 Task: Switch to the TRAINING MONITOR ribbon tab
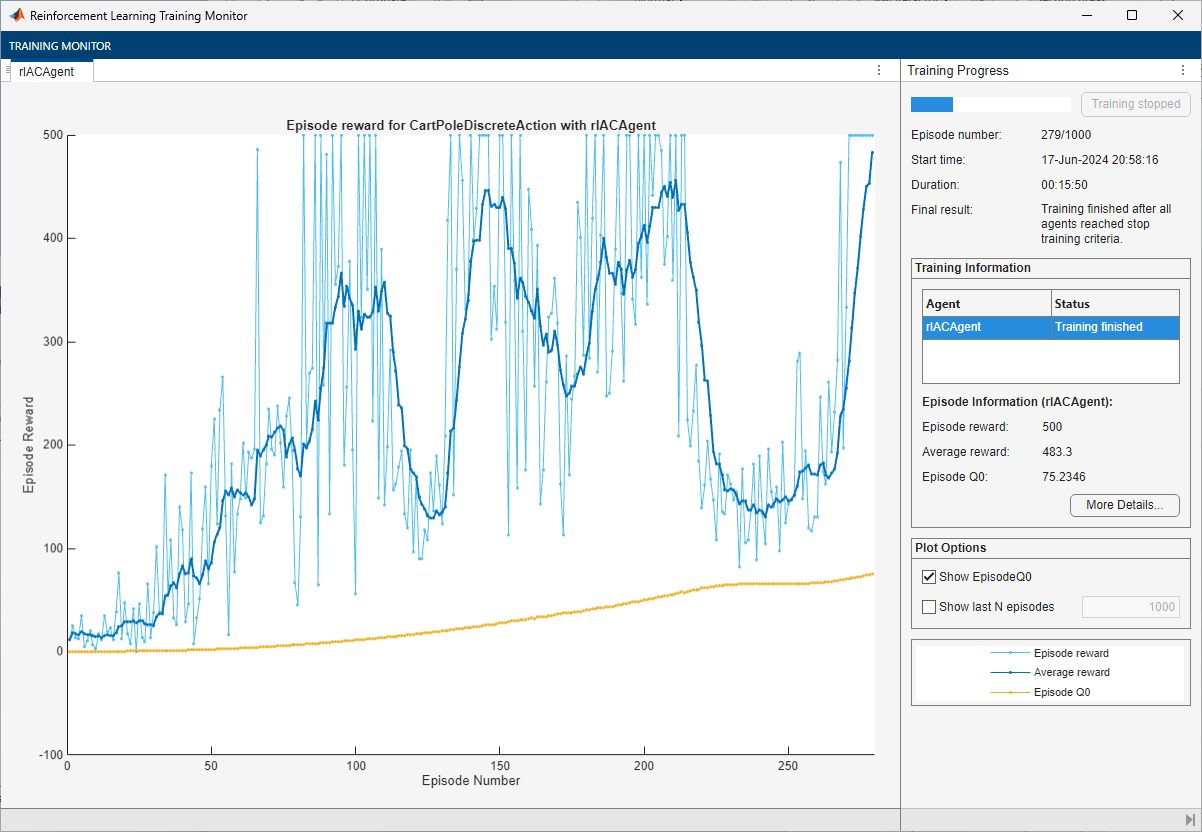point(60,46)
